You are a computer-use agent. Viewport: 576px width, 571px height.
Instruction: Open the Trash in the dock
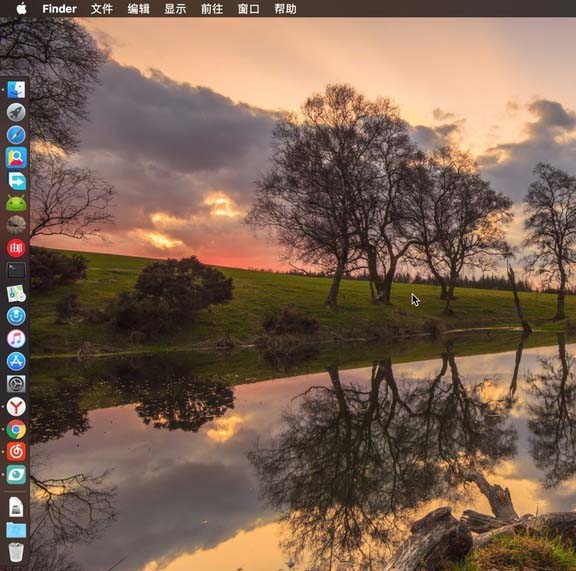click(x=16, y=552)
